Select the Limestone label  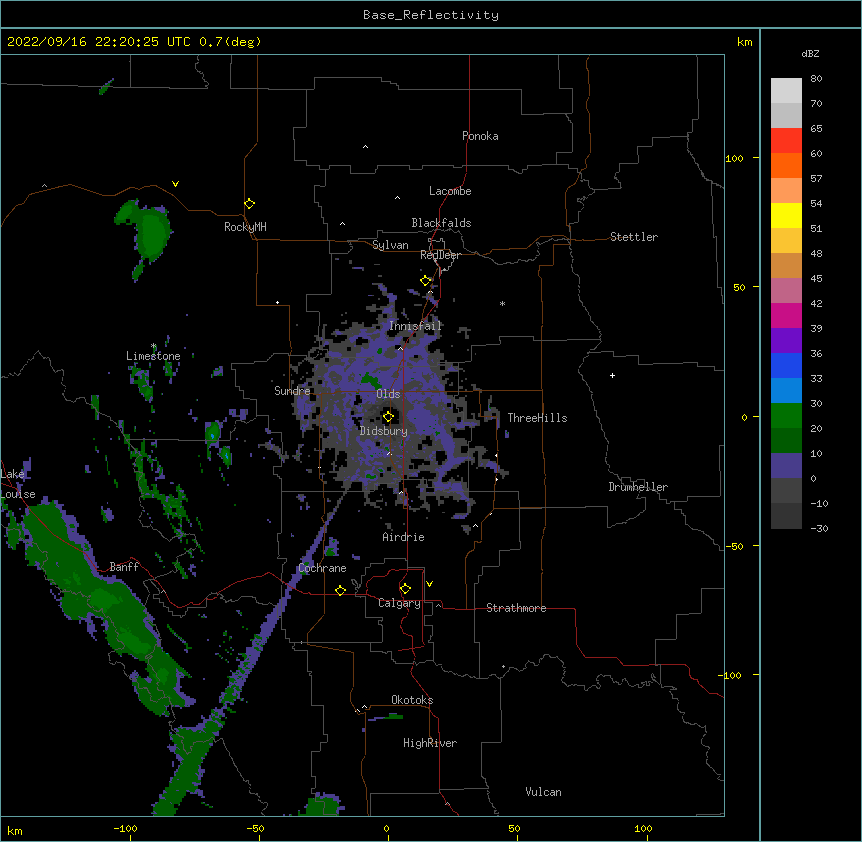click(x=153, y=356)
